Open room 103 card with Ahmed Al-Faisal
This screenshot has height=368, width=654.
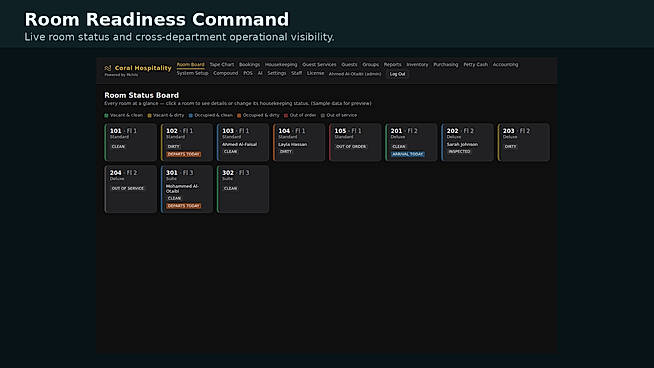(x=243, y=142)
